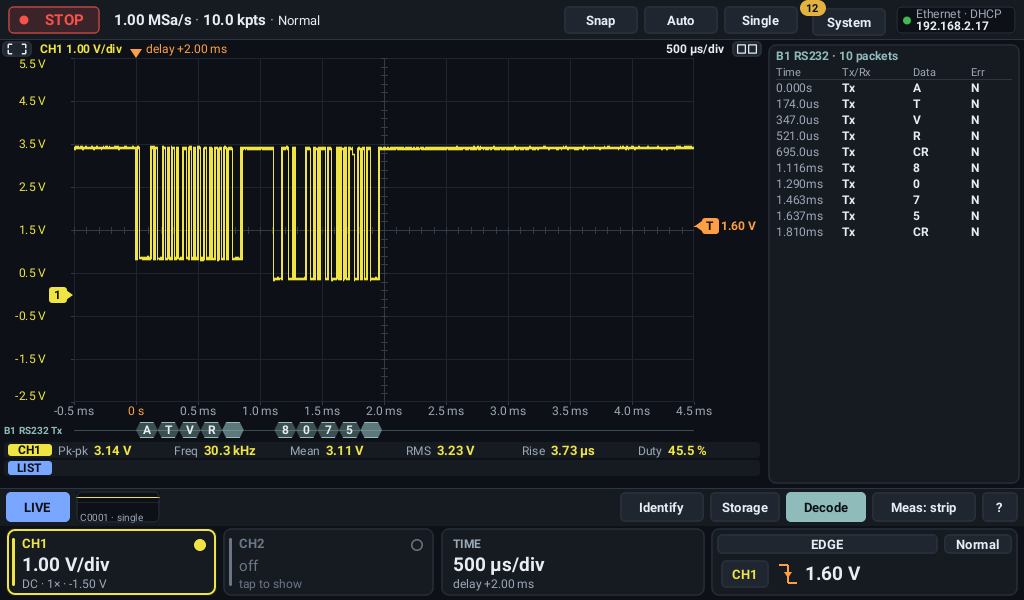Select the CH1 1.00 V/div channel card
Screen dimensions: 1024x600
coord(112,563)
